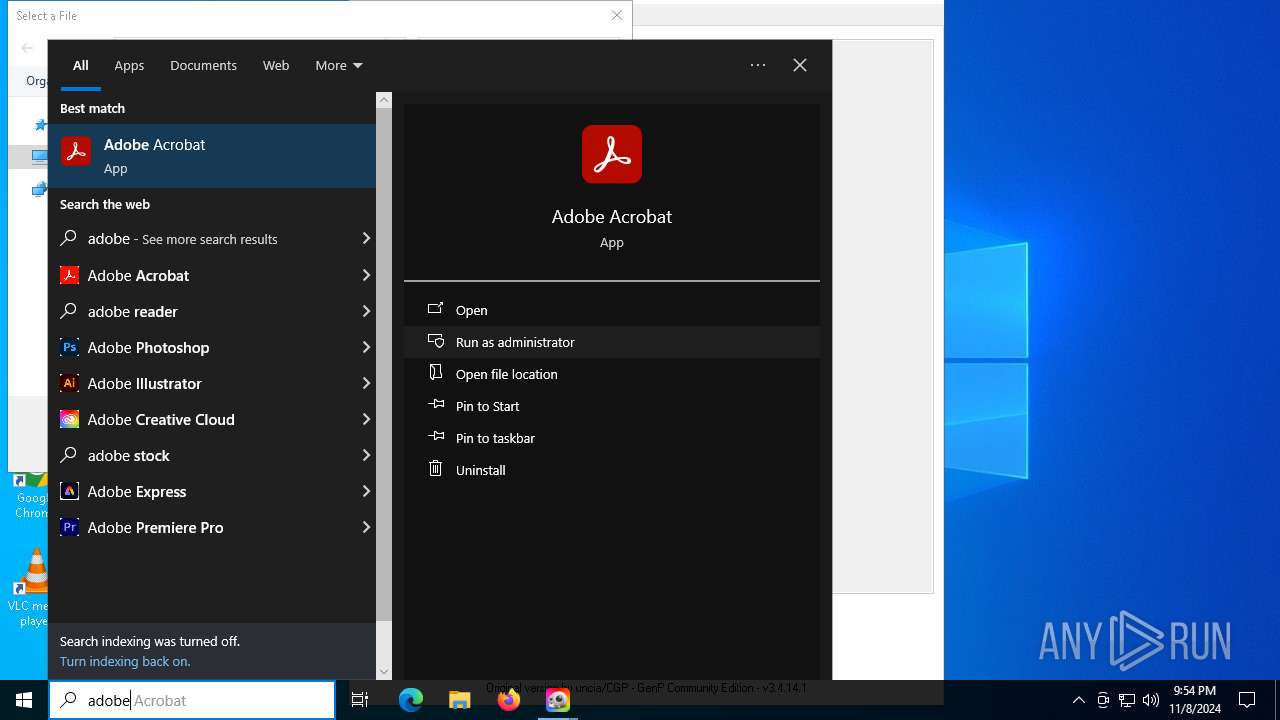Select the Adobe Premiere Pro suggestion icon
Viewport: 1280px width, 720px height.
[69, 527]
